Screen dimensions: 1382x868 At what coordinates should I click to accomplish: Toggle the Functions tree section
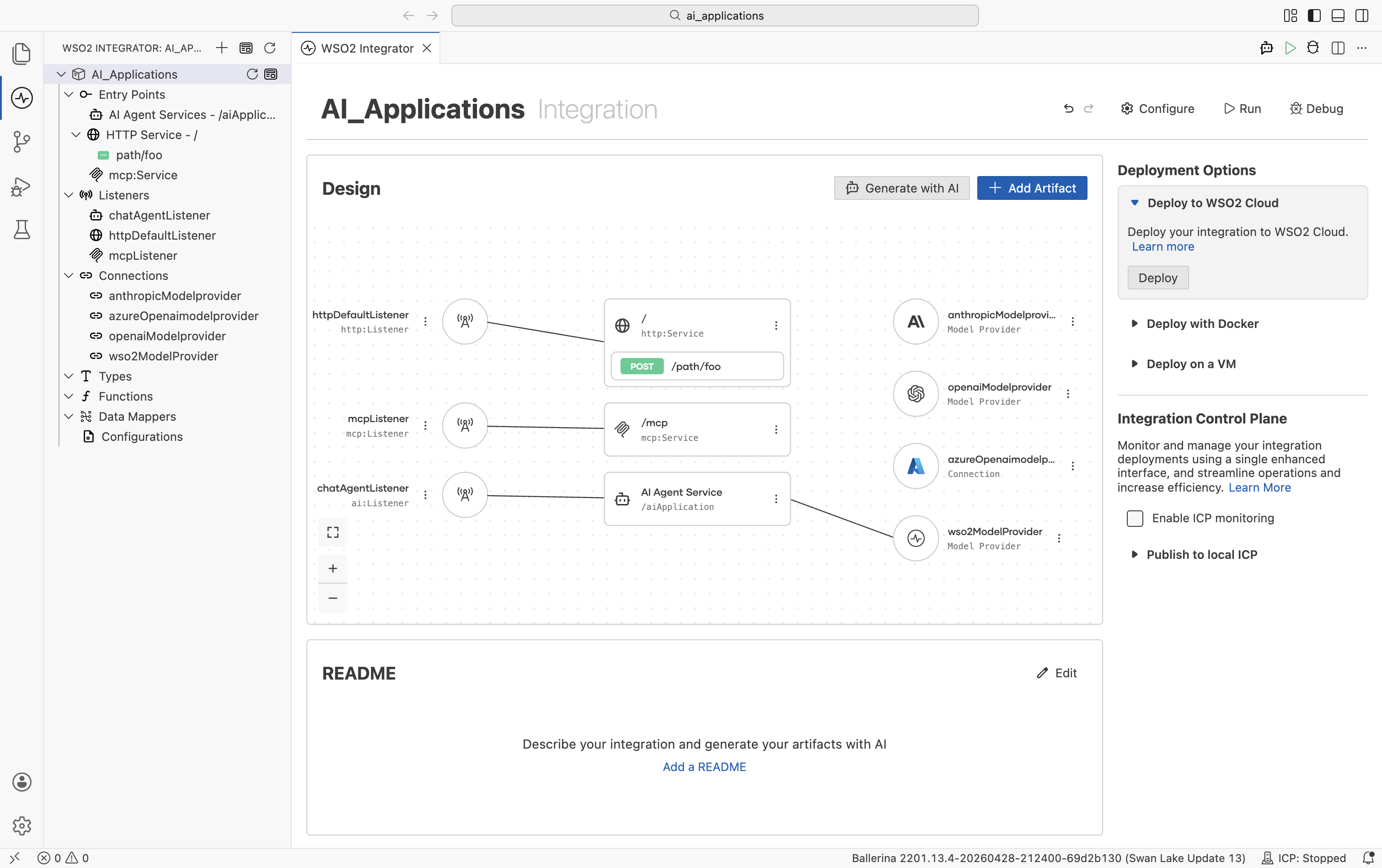pos(69,396)
